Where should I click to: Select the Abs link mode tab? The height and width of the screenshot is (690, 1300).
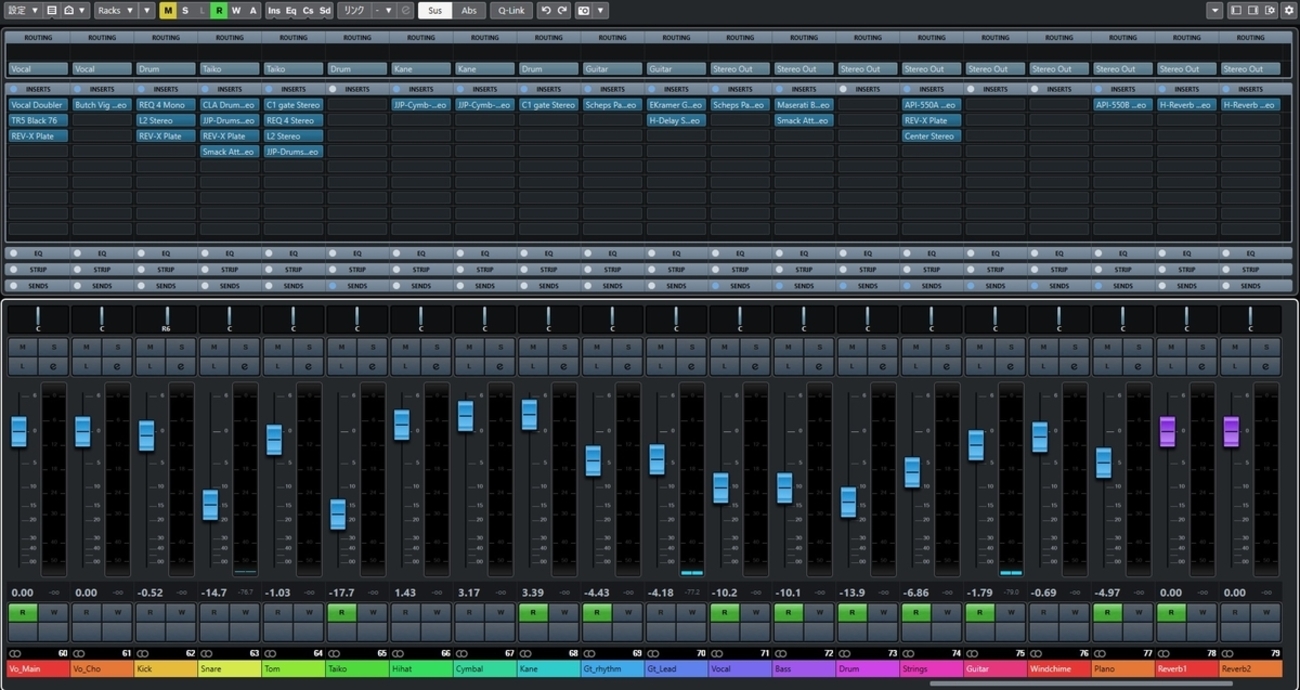(468, 11)
